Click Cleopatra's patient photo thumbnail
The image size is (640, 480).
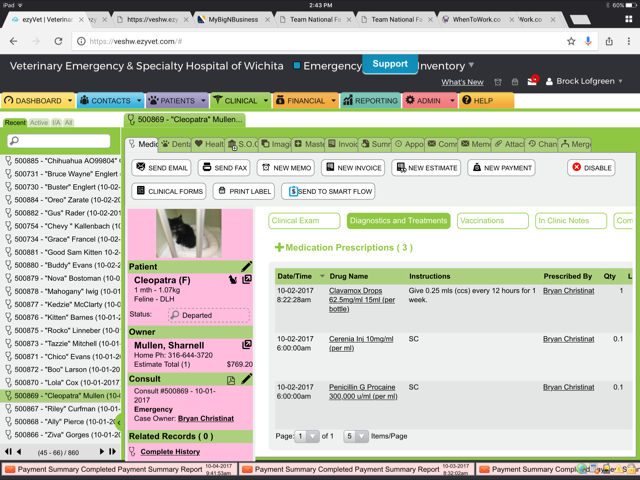190,234
